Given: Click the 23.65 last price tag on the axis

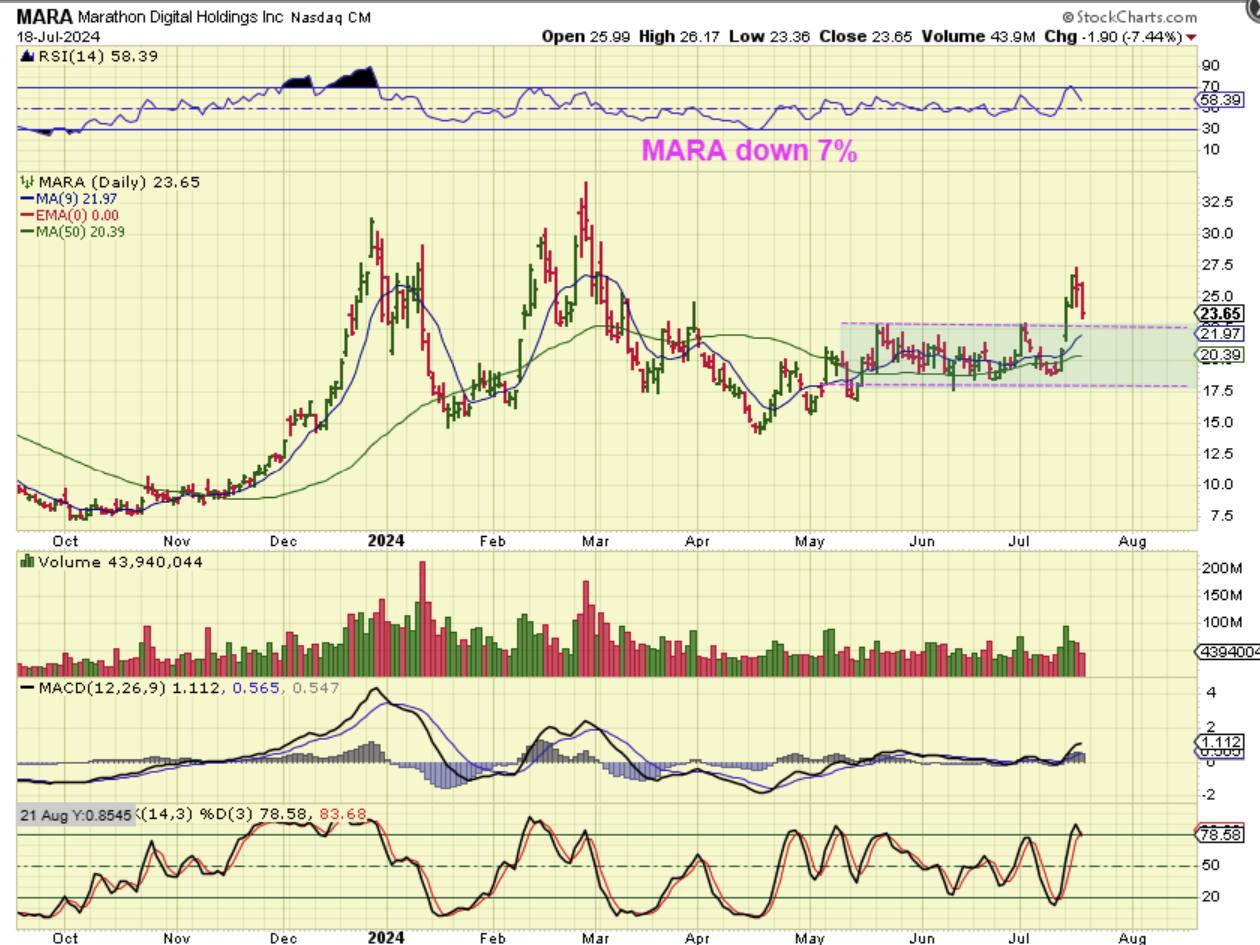Looking at the screenshot, I should coord(1220,314).
